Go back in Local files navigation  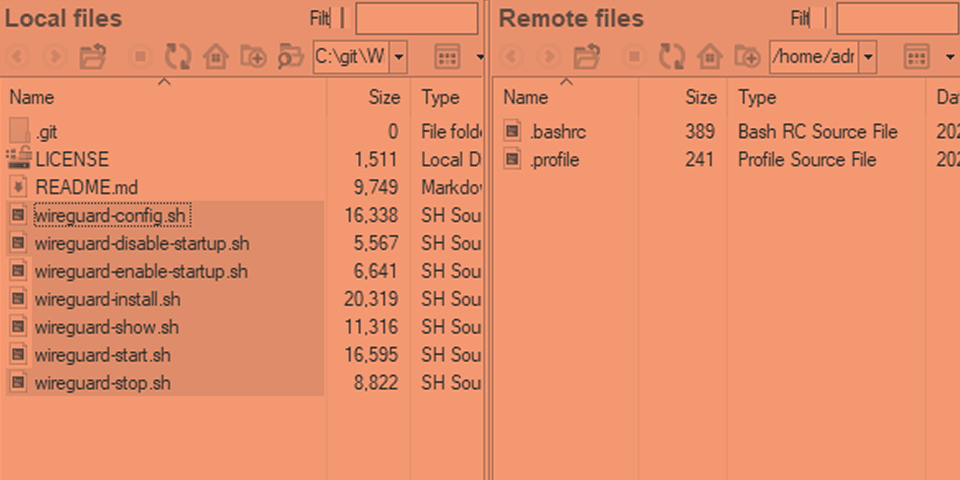tap(18, 58)
